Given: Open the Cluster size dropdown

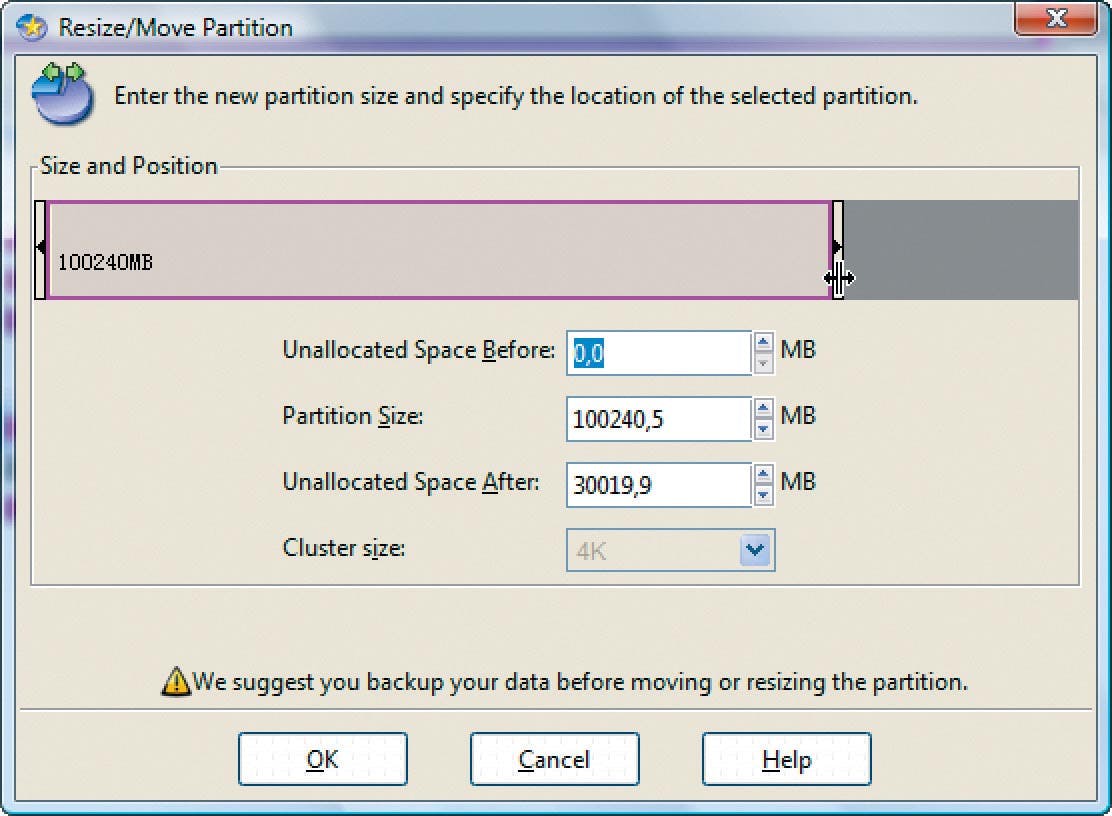Looking at the screenshot, I should pos(757,550).
